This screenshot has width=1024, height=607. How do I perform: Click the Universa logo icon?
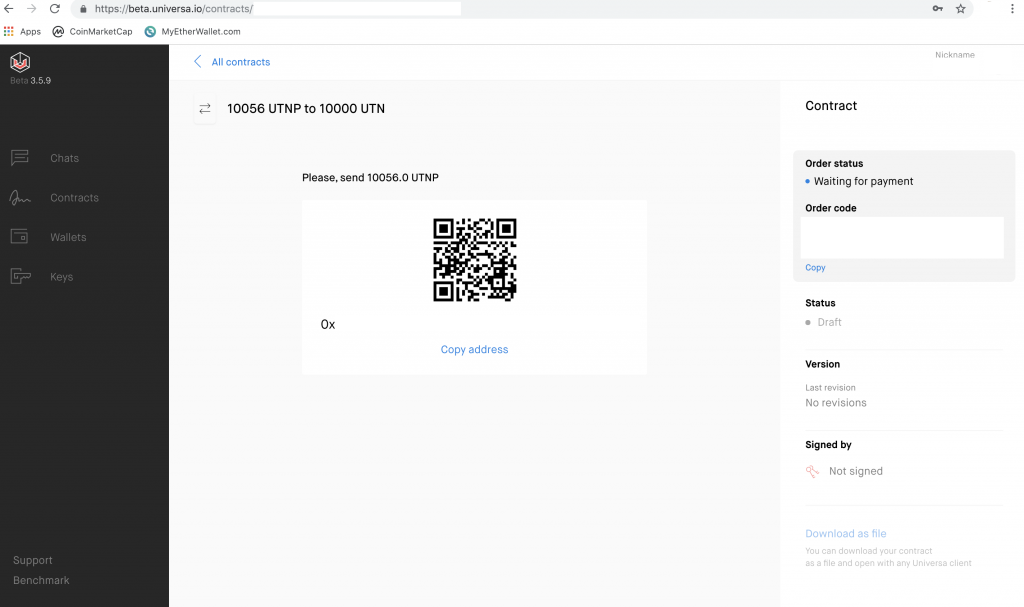point(20,62)
